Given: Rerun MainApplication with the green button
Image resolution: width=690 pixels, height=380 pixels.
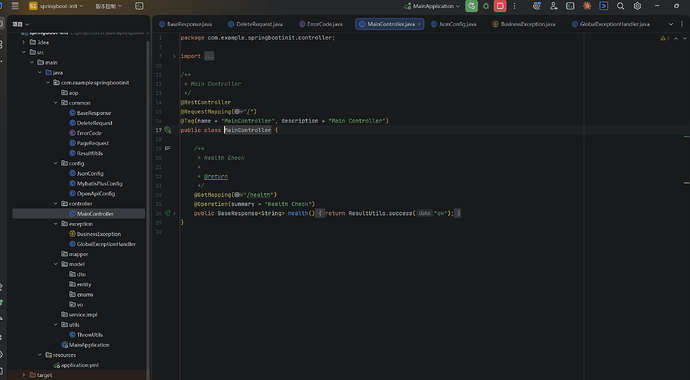Looking at the screenshot, I should point(471,6).
